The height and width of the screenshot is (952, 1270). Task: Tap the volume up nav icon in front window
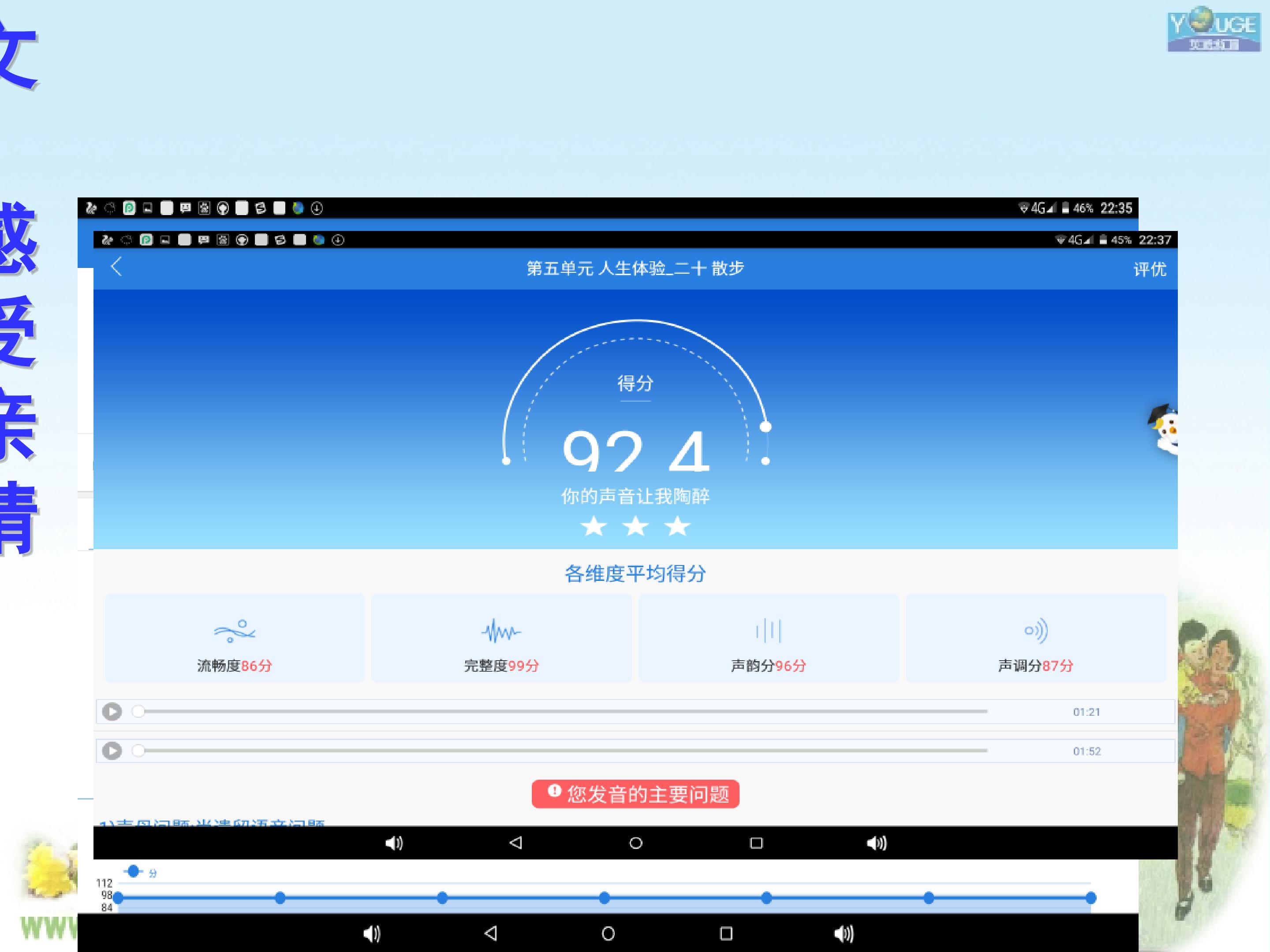point(877,843)
